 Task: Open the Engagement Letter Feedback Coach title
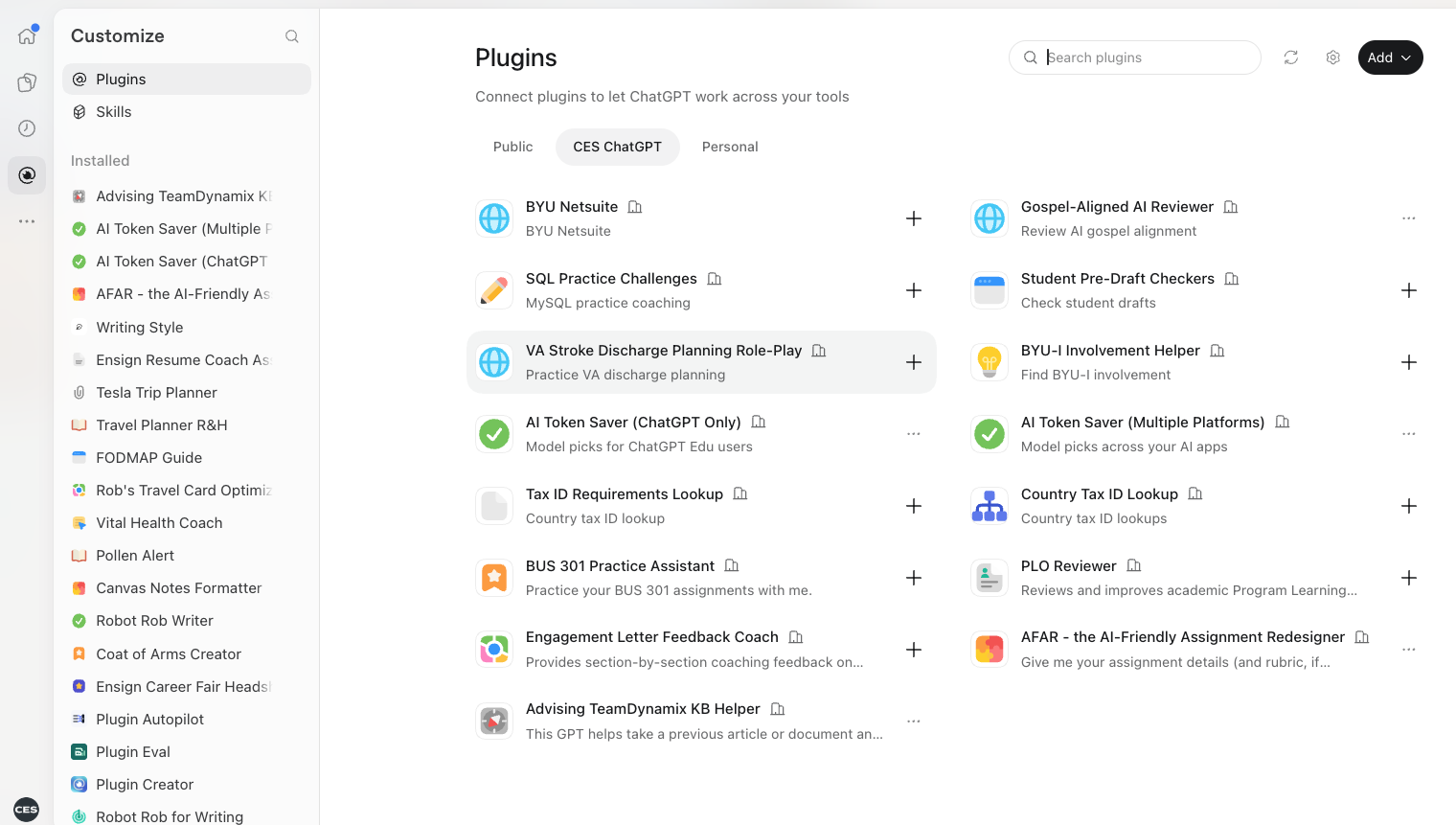652,637
